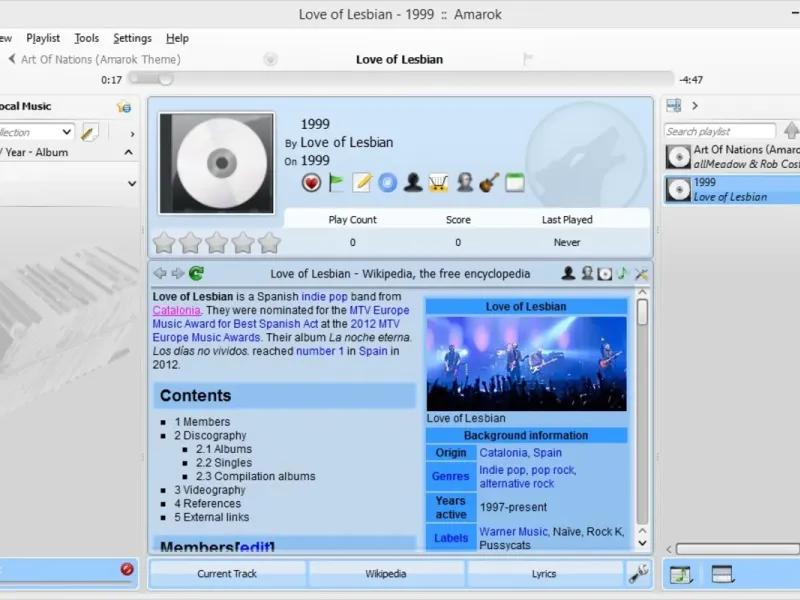Image resolution: width=800 pixels, height=600 pixels.
Task: Open the edit track details pencil icon
Action: (x=362, y=183)
